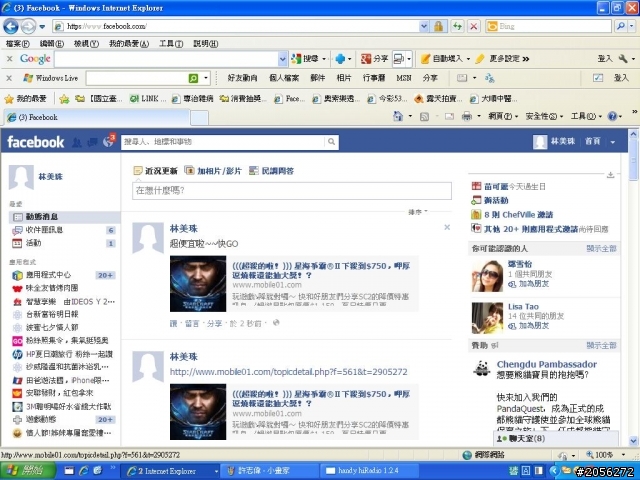
Task: Click the Facebook search input field
Action: click(x=223, y=142)
